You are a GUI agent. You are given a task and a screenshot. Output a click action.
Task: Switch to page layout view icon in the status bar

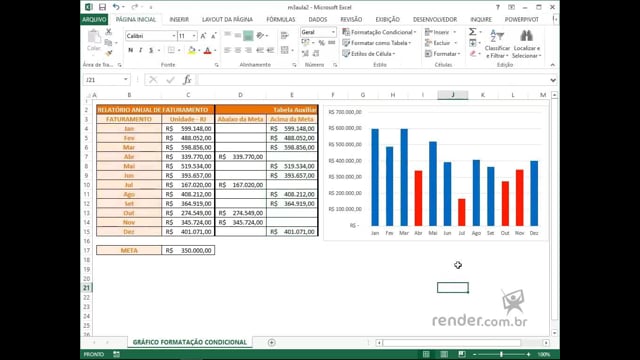pos(444,354)
